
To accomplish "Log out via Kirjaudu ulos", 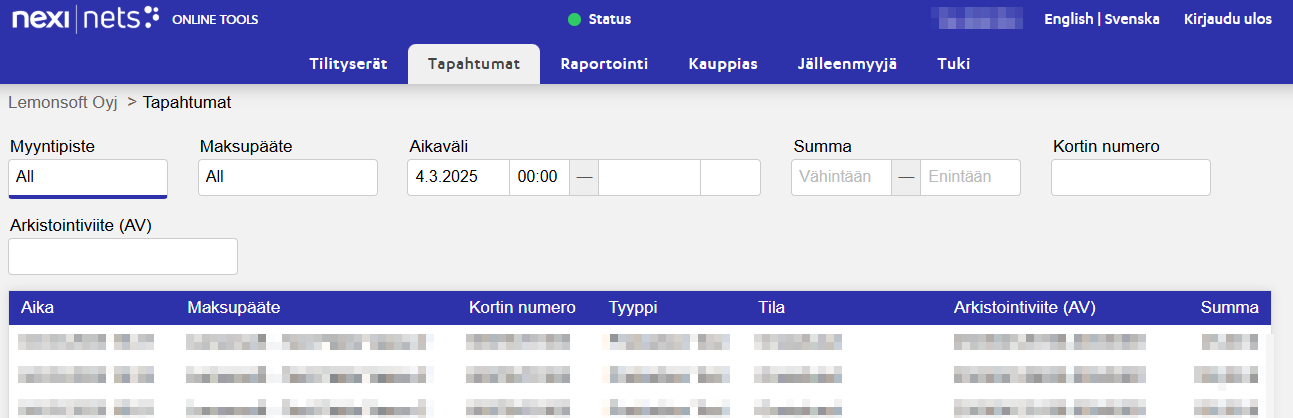I will tap(1227, 19).
